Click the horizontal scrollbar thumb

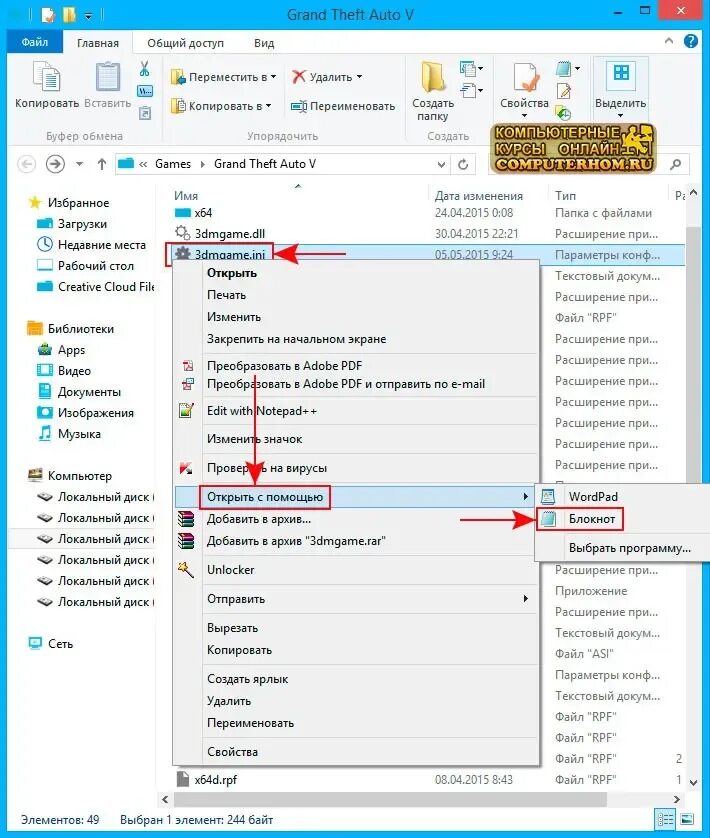[390, 800]
